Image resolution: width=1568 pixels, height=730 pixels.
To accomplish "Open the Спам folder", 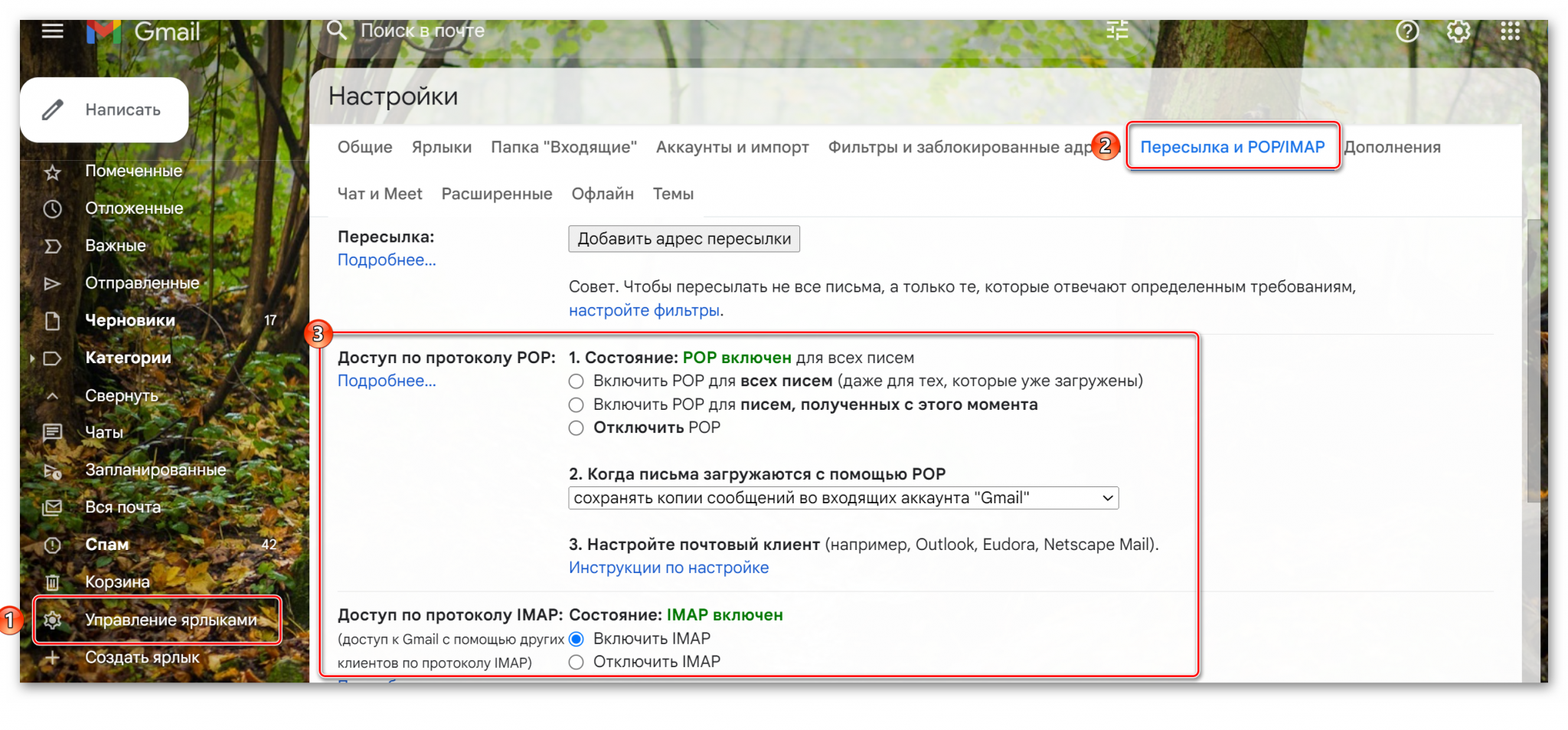I will (107, 545).
